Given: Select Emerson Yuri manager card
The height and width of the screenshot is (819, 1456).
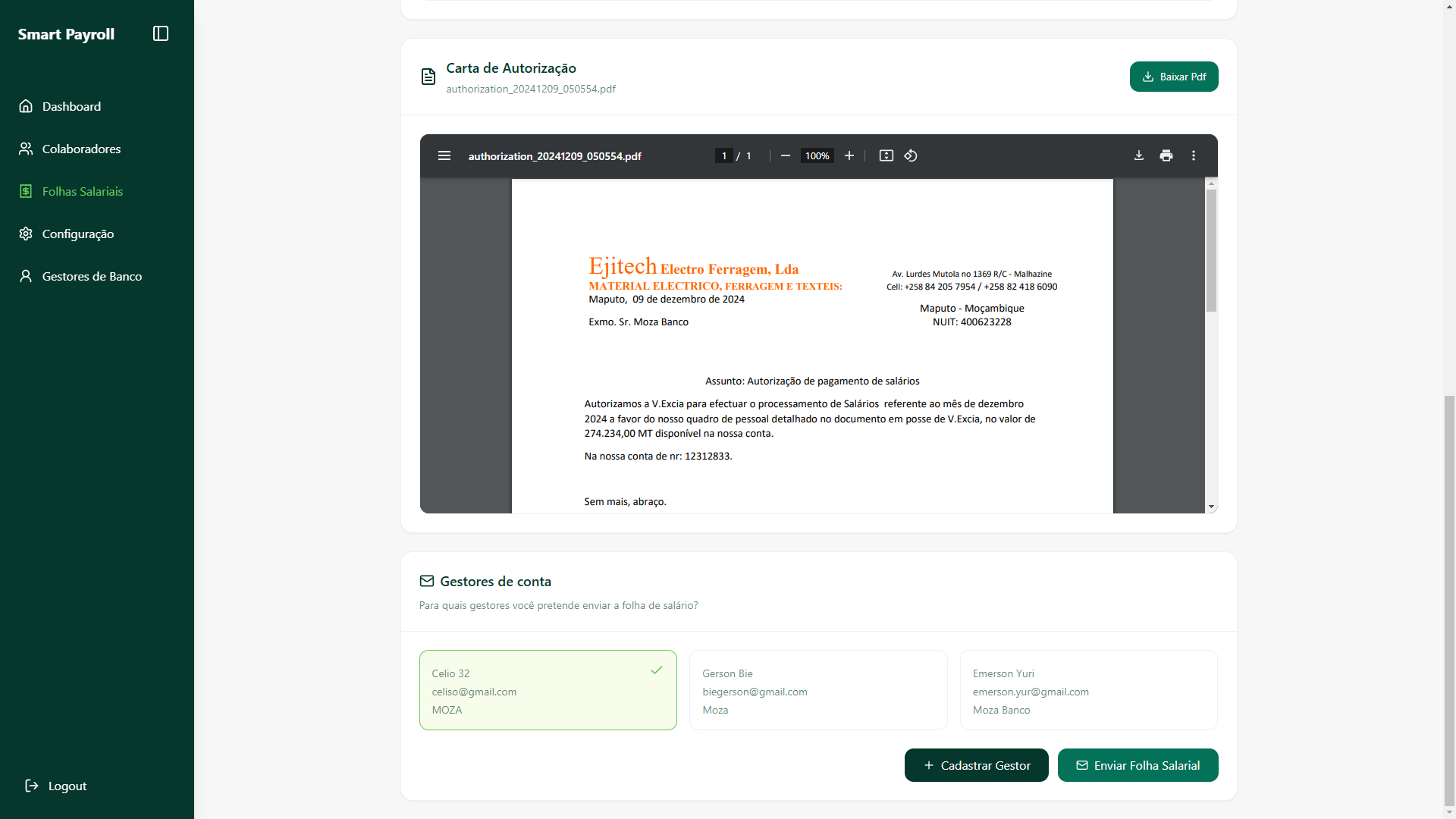Looking at the screenshot, I should pos(1088,690).
